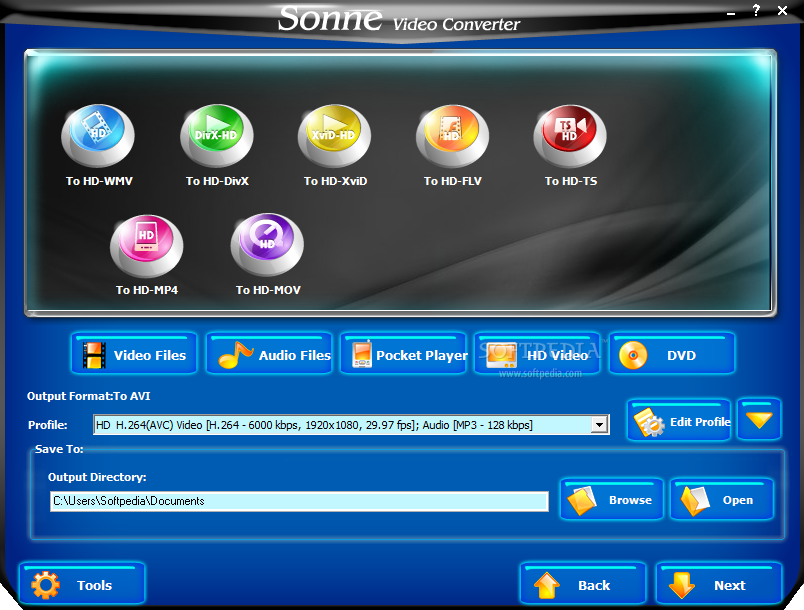Proceed with the Next button
The height and width of the screenshot is (610, 804).
point(719,584)
